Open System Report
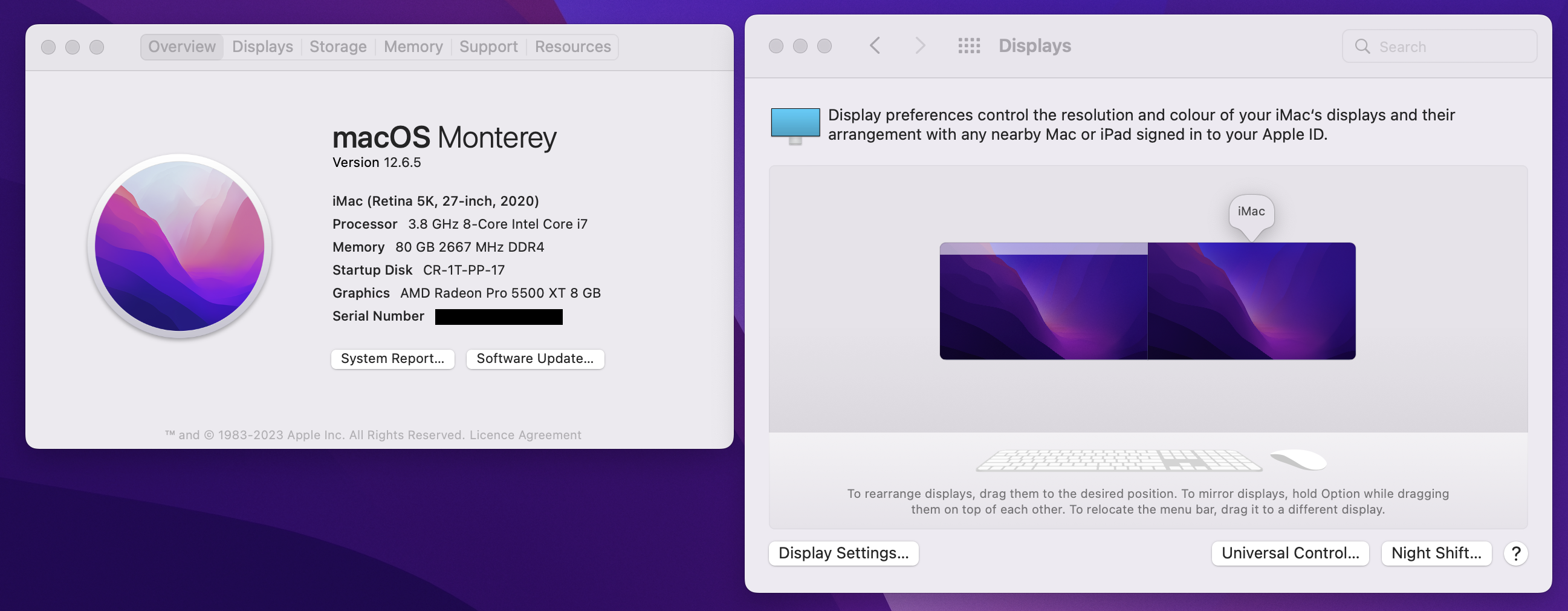This screenshot has width=1568, height=611. 393,359
